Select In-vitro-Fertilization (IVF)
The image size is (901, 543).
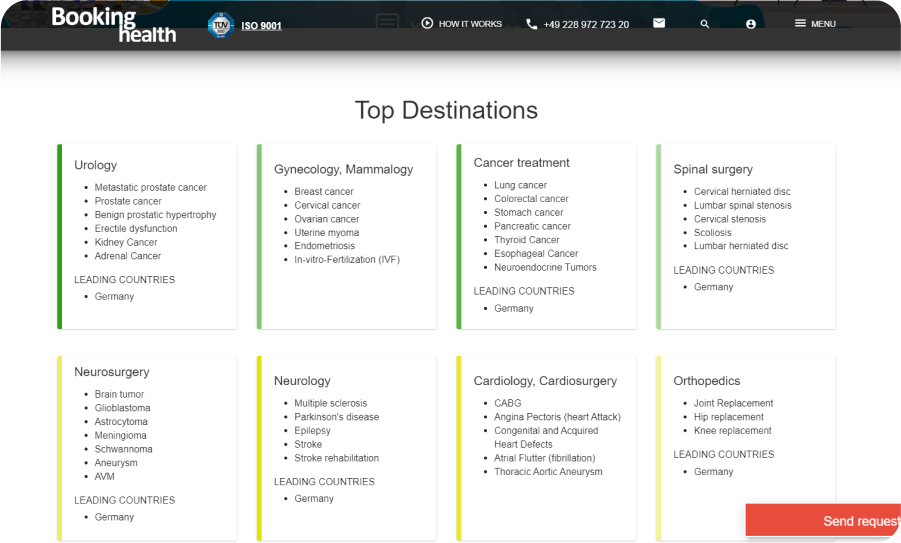click(347, 260)
